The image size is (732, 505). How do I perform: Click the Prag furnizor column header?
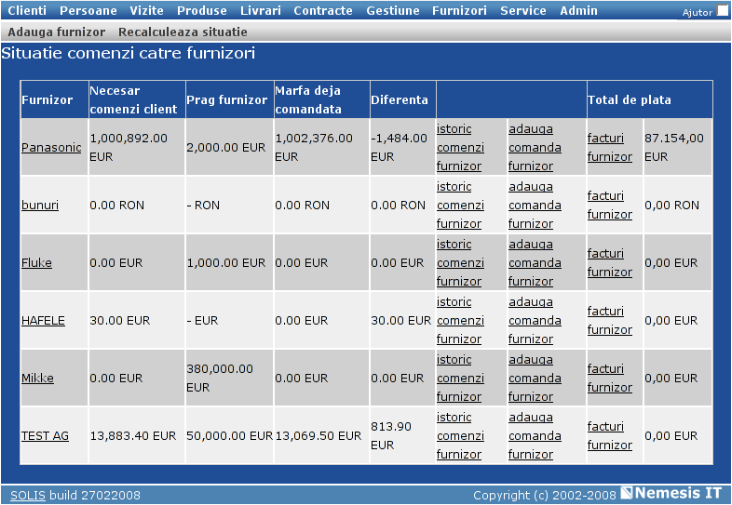(x=229, y=99)
